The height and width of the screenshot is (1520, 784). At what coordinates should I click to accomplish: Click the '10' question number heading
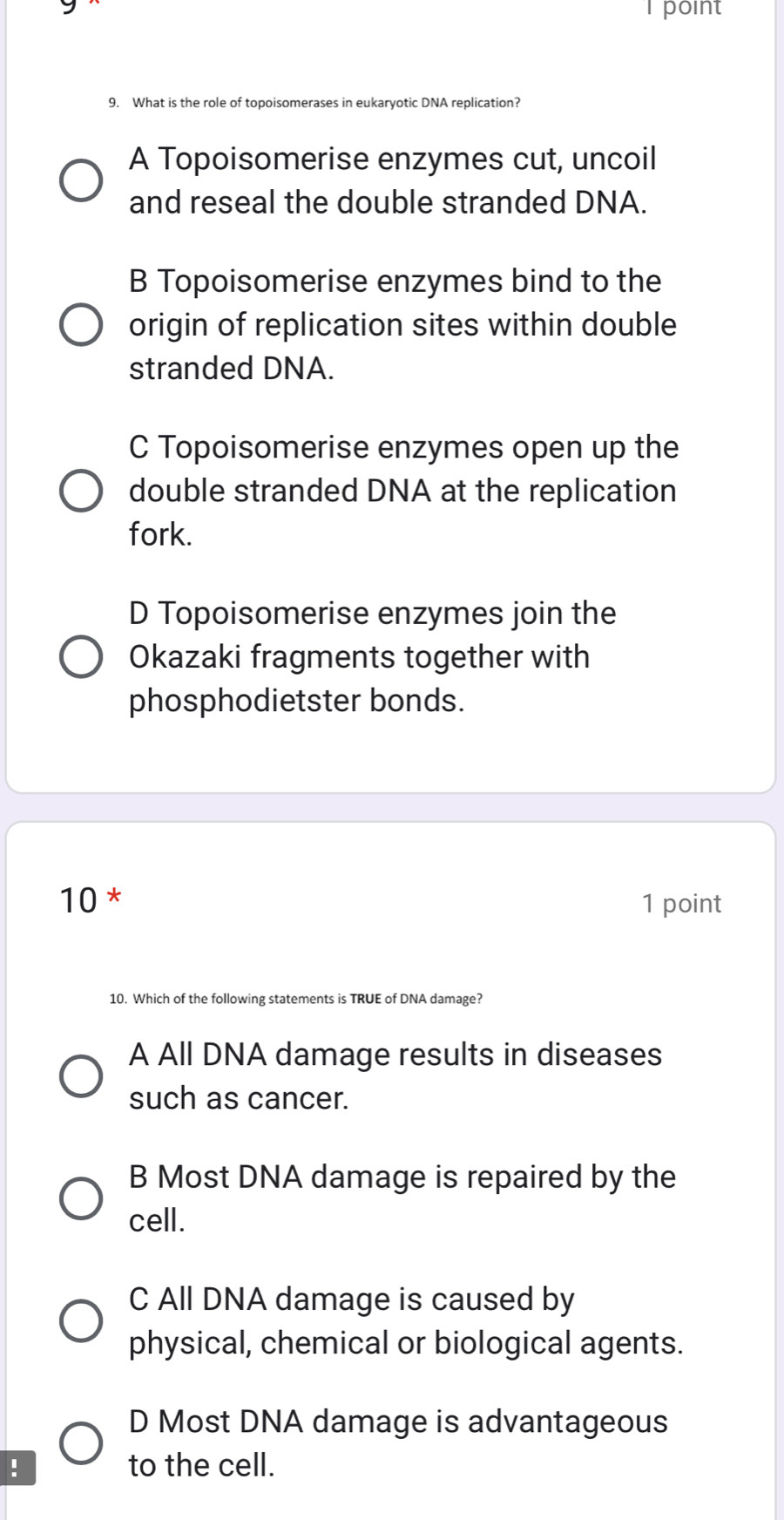78,901
